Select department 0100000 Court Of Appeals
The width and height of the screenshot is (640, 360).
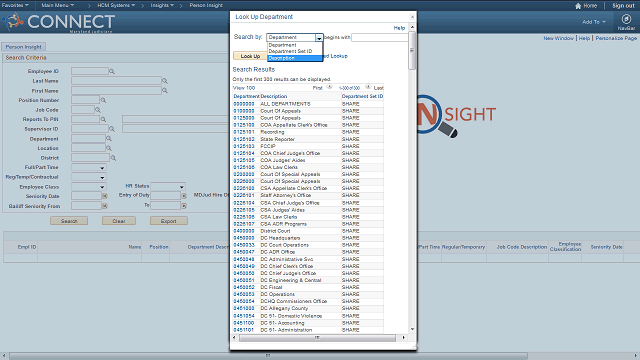coord(244,111)
